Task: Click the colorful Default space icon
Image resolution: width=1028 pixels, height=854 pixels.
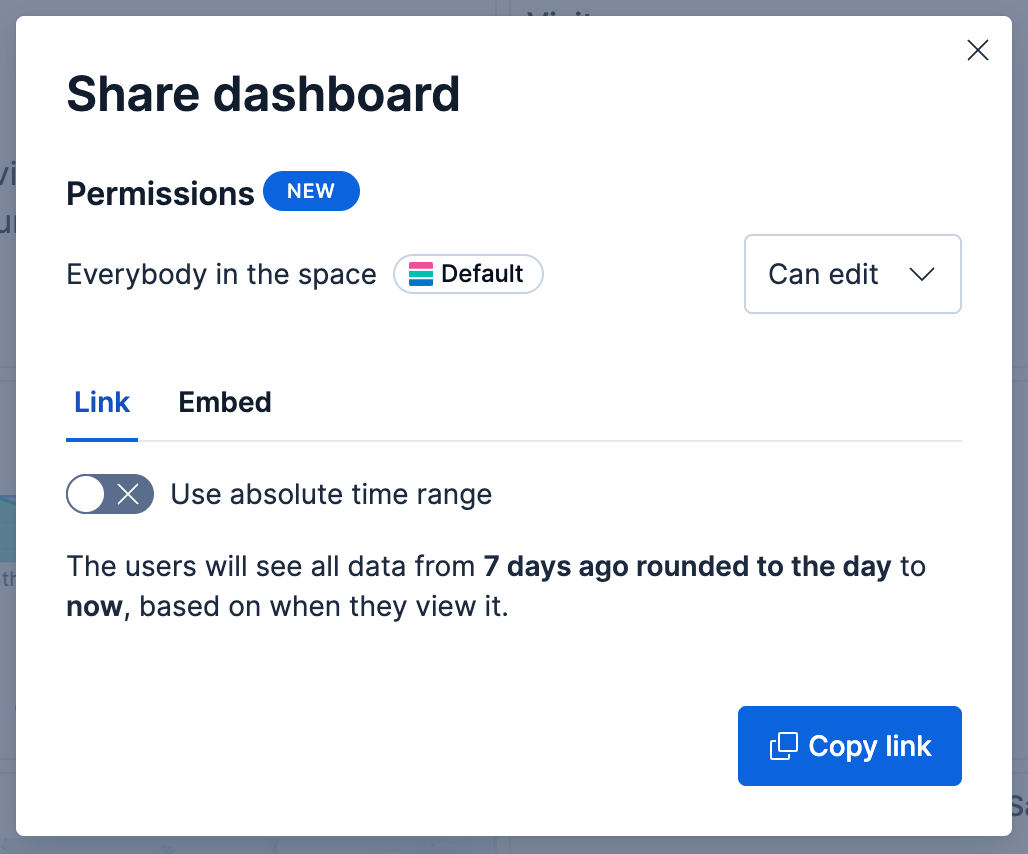Action: click(421, 274)
